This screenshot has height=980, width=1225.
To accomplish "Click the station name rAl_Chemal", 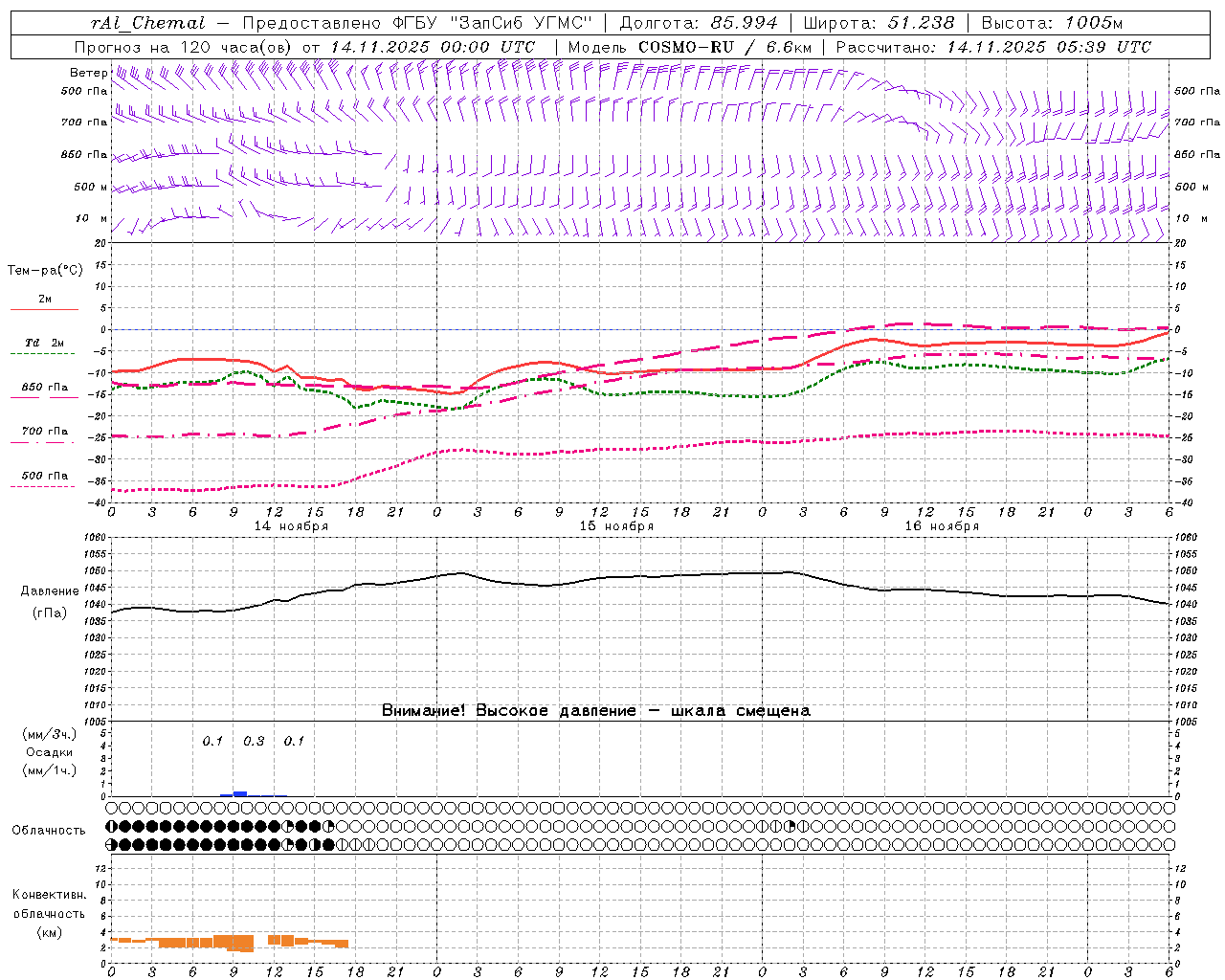I will coord(147,23).
